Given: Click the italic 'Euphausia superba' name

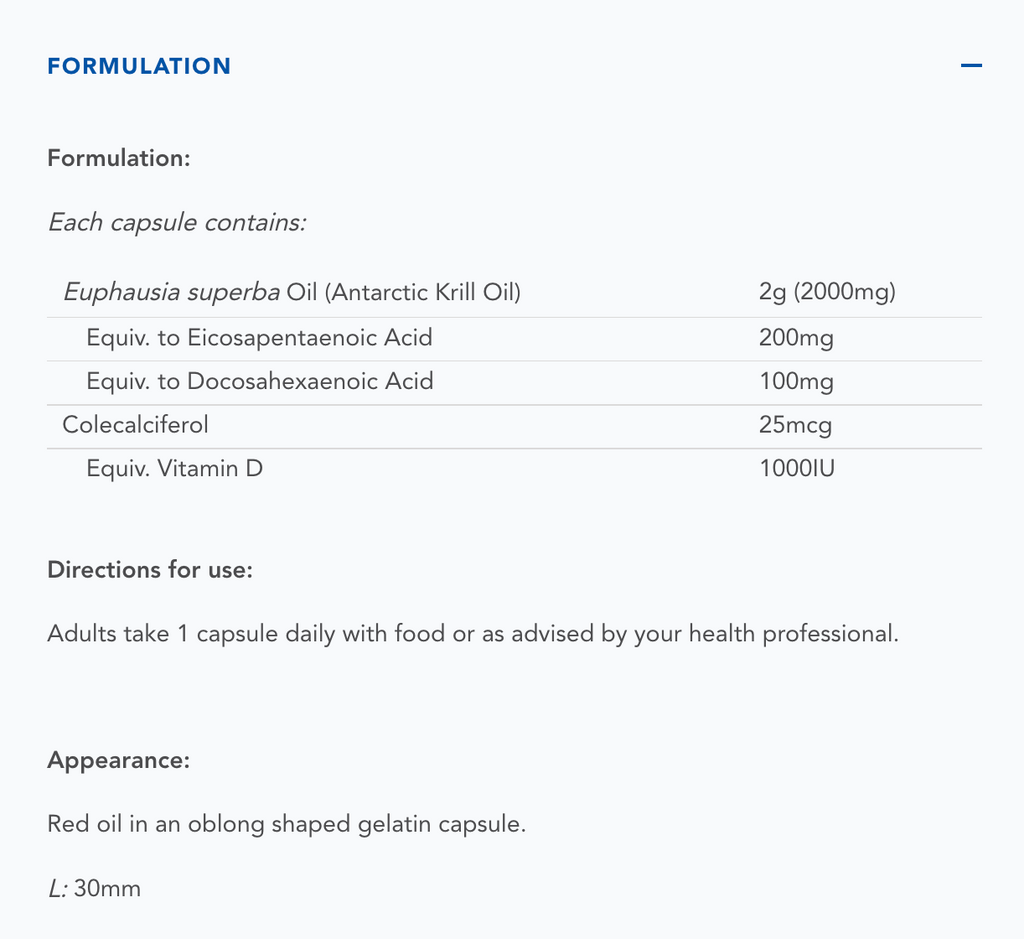Looking at the screenshot, I should click(x=171, y=293).
